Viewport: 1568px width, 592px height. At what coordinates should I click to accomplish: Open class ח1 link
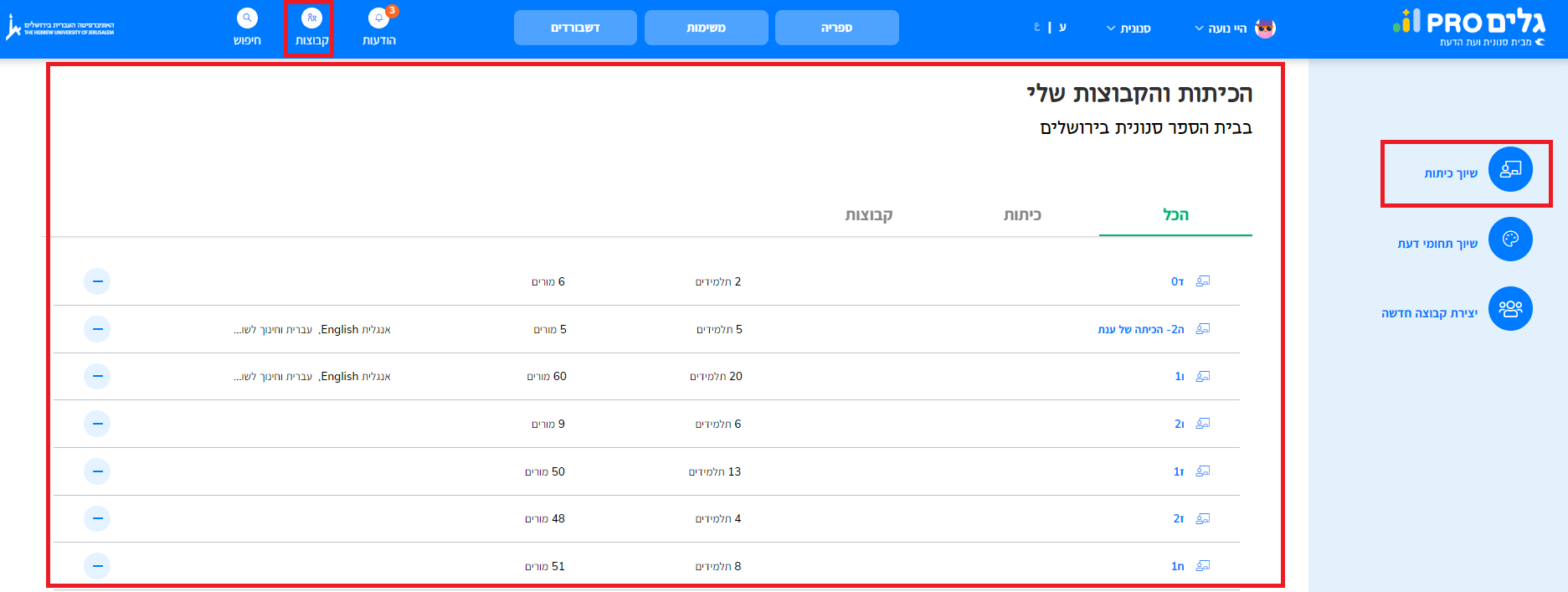[x=1178, y=566]
